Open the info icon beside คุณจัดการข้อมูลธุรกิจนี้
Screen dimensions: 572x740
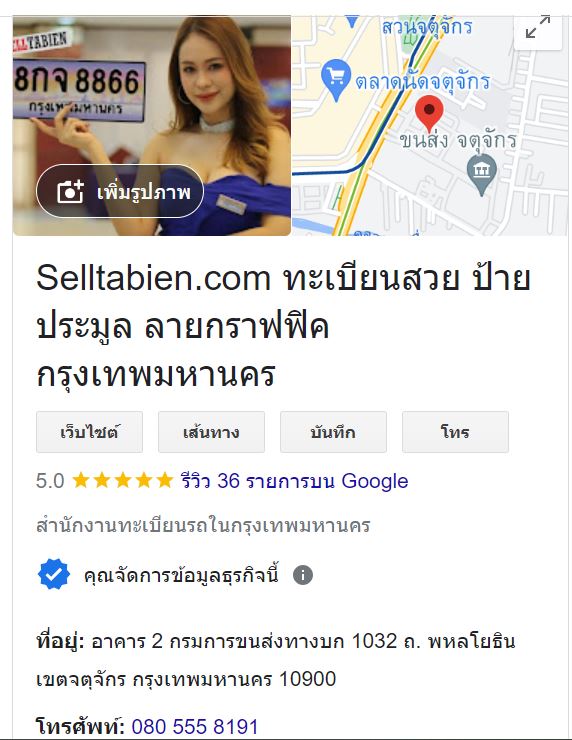pos(303,575)
